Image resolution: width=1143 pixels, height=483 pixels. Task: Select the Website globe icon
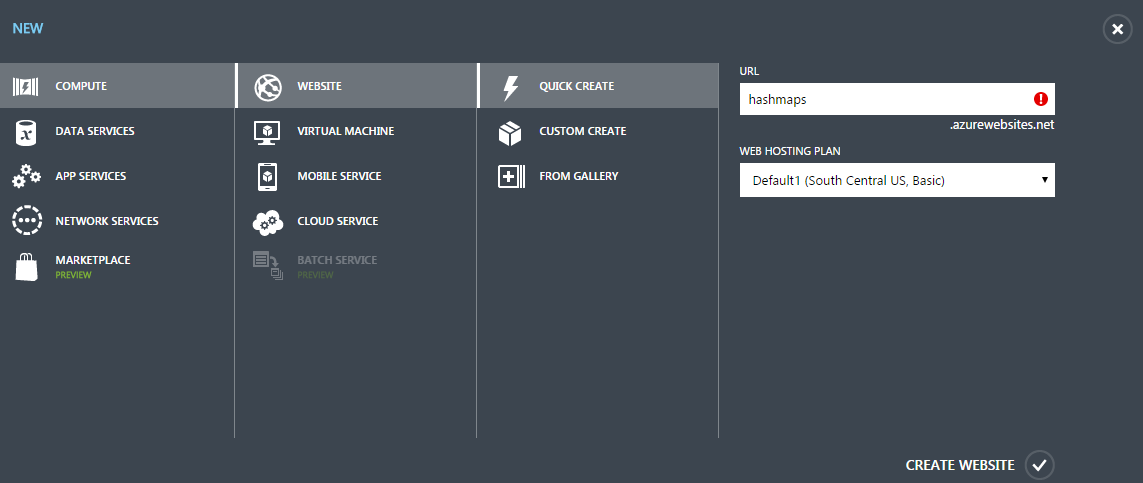(x=268, y=87)
